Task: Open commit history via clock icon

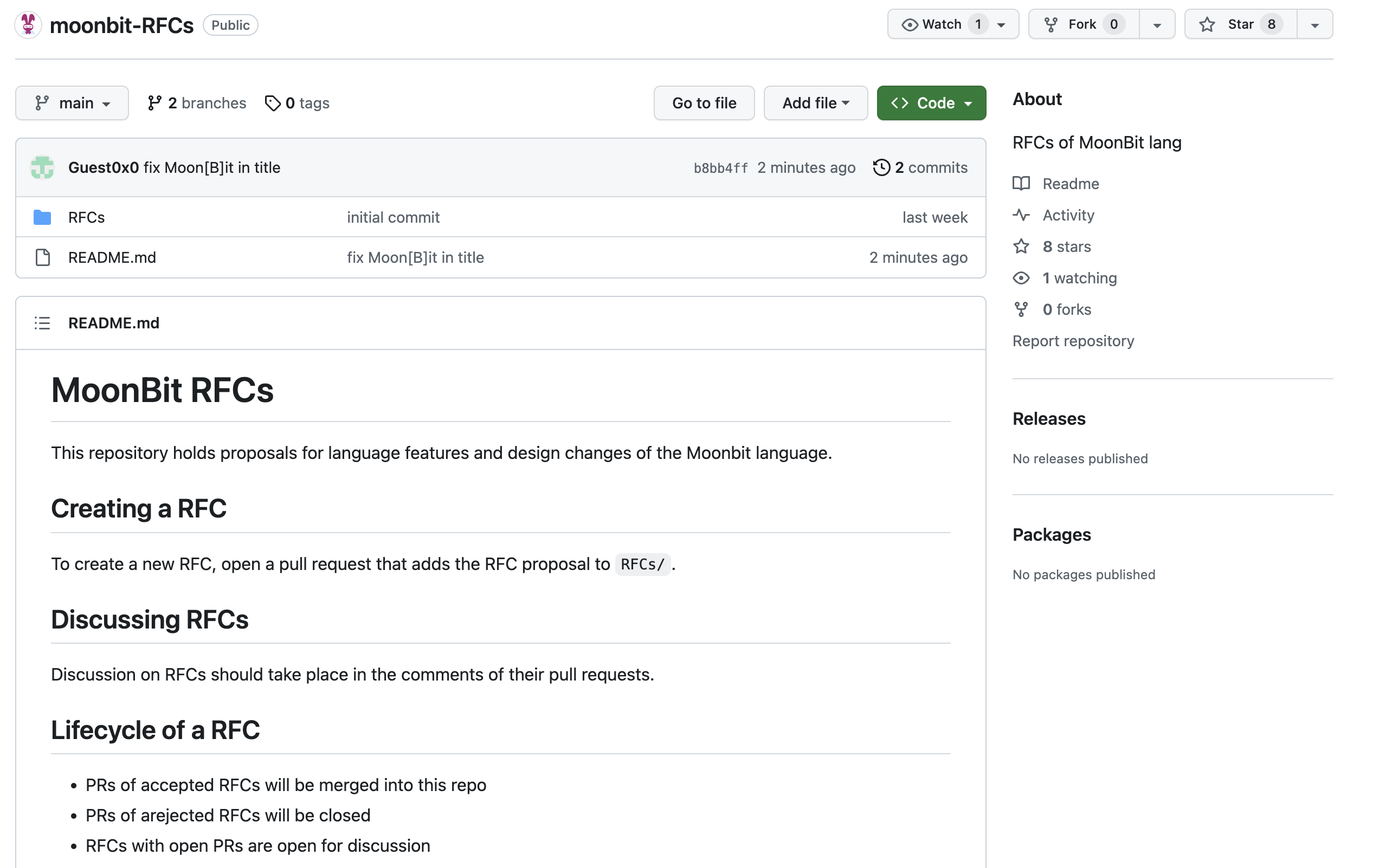Action: coord(881,168)
